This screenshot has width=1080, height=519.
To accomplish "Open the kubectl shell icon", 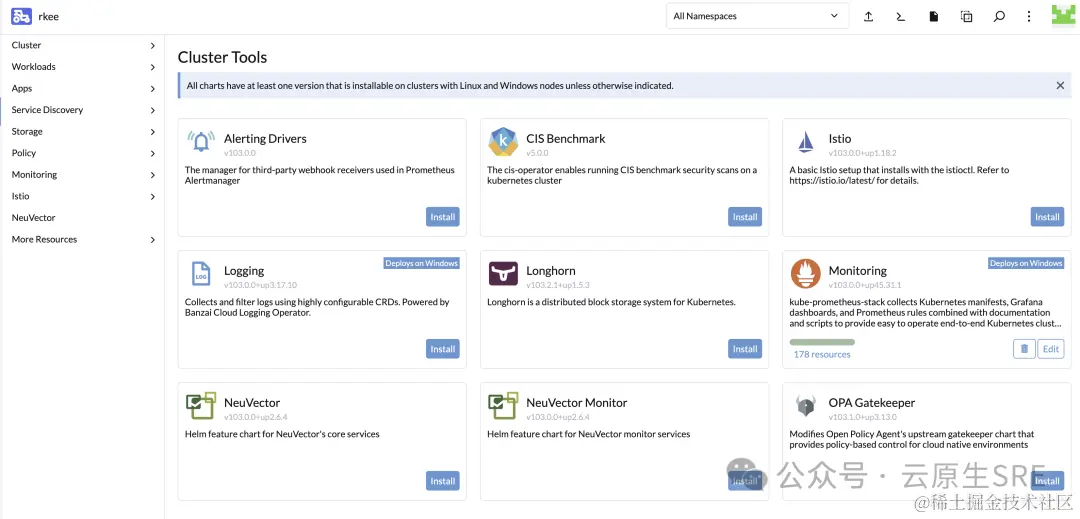I will point(900,17).
